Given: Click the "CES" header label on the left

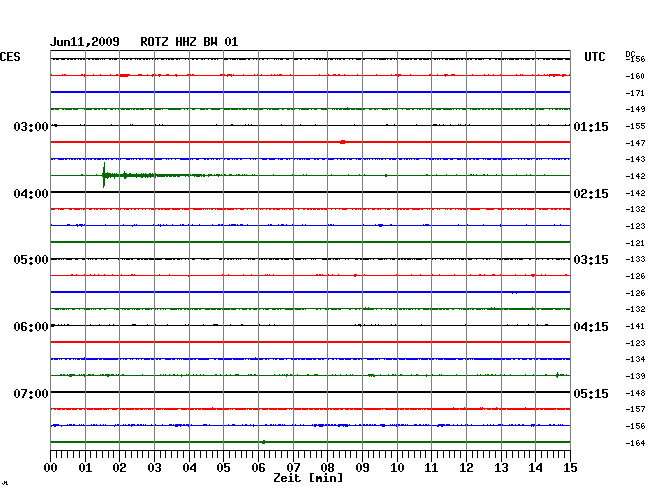Looking at the screenshot, I should coord(10,57).
